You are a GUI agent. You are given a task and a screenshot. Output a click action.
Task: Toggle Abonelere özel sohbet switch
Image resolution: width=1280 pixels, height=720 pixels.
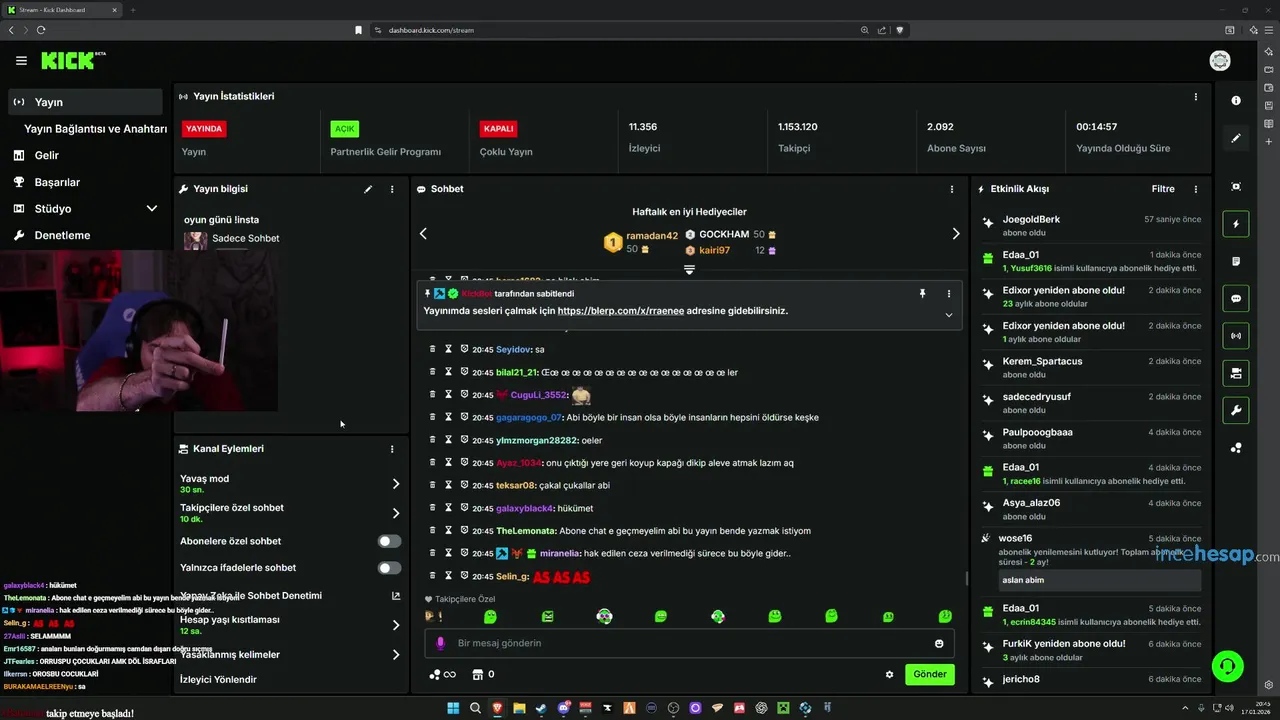389,541
